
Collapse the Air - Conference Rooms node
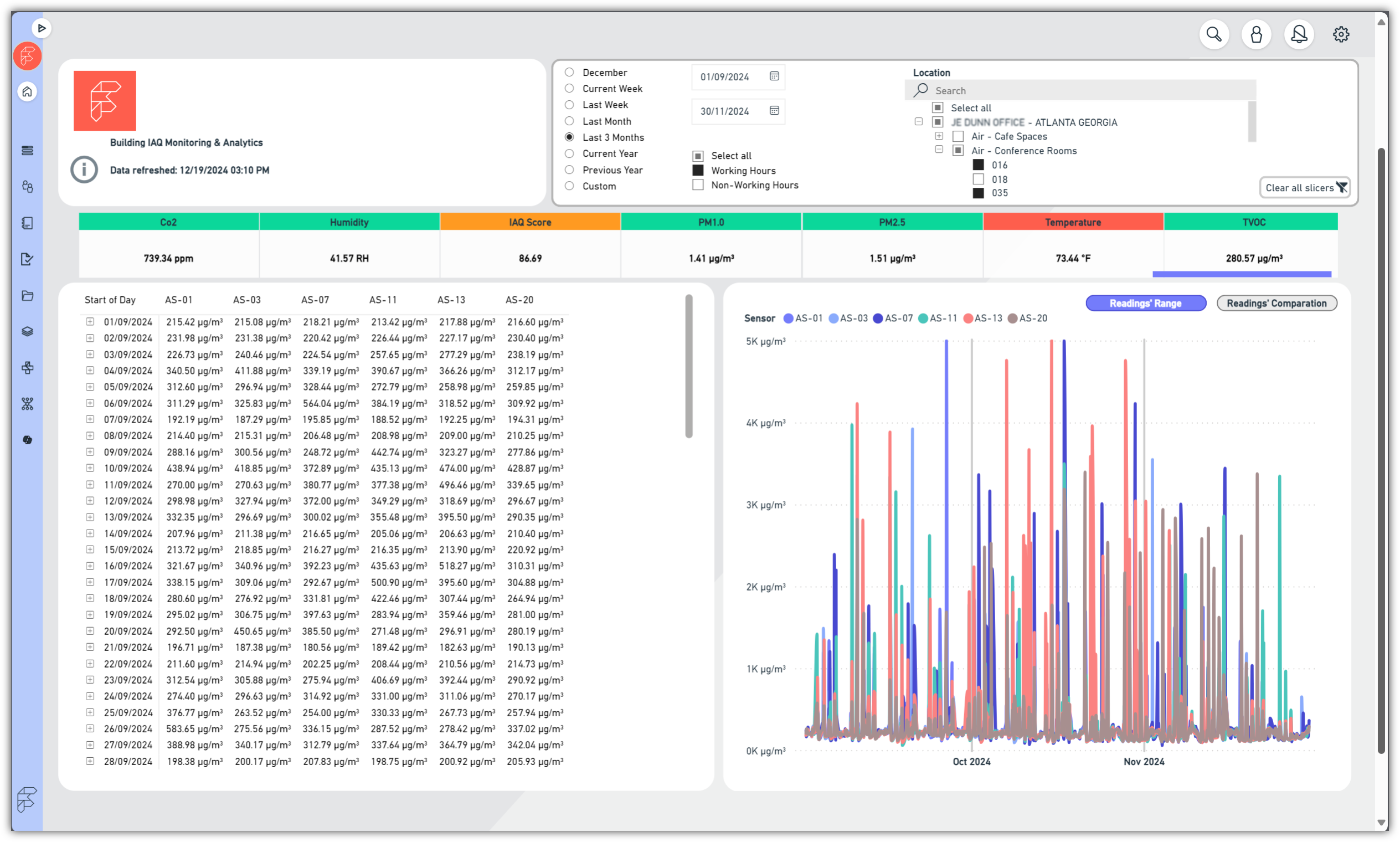pos(939,150)
